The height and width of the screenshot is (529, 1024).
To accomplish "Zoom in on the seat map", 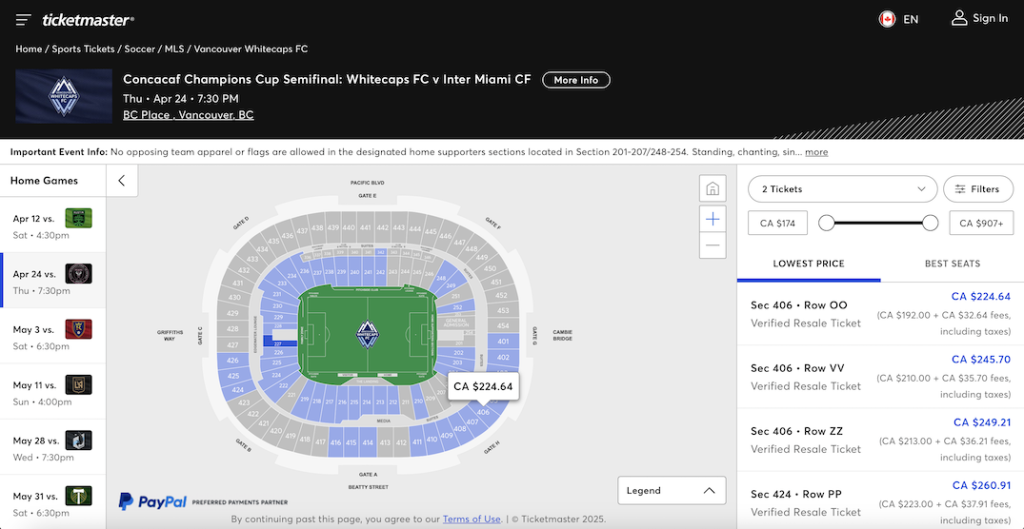I will (x=712, y=219).
